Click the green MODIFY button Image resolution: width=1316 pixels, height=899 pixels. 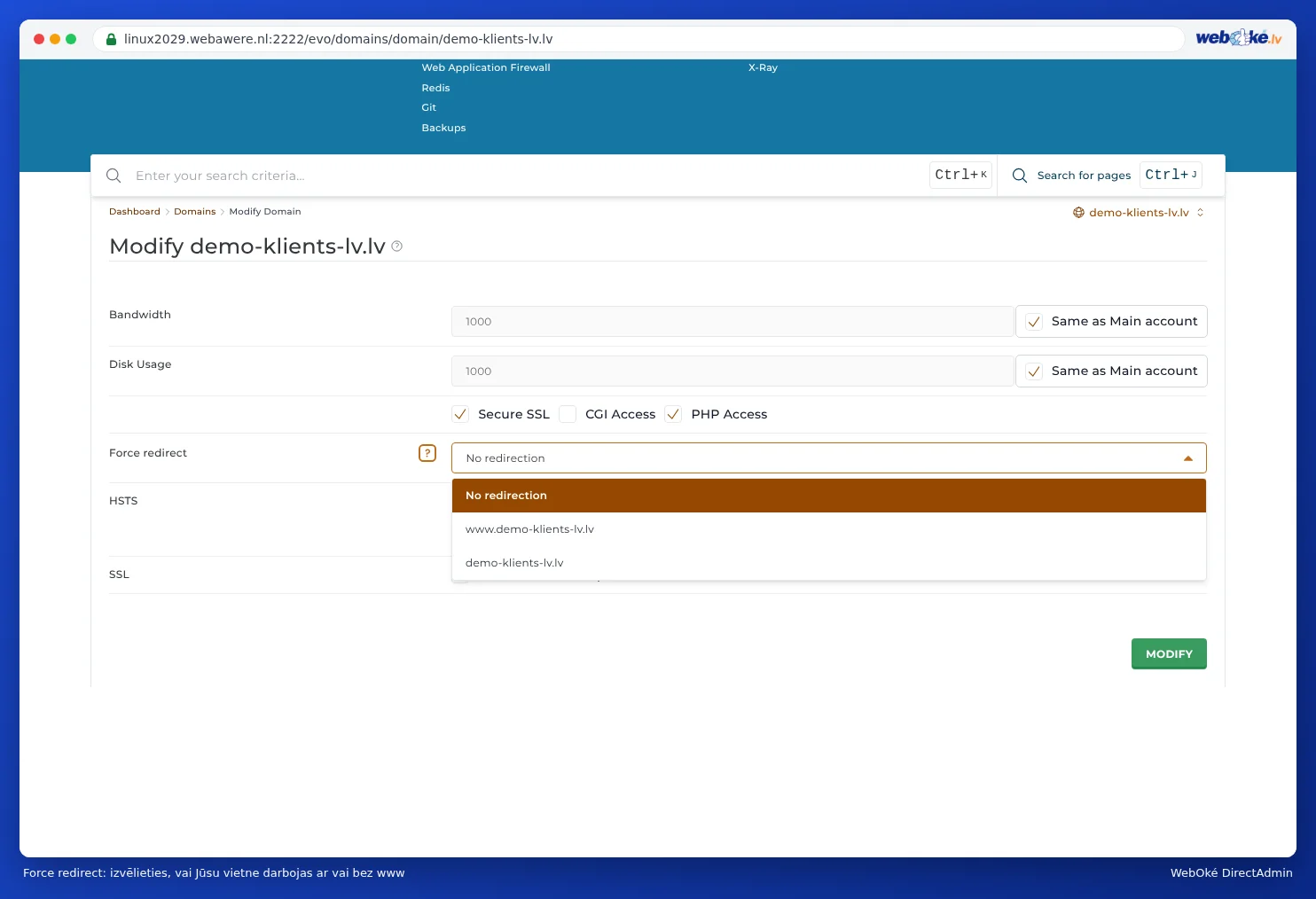coord(1169,653)
